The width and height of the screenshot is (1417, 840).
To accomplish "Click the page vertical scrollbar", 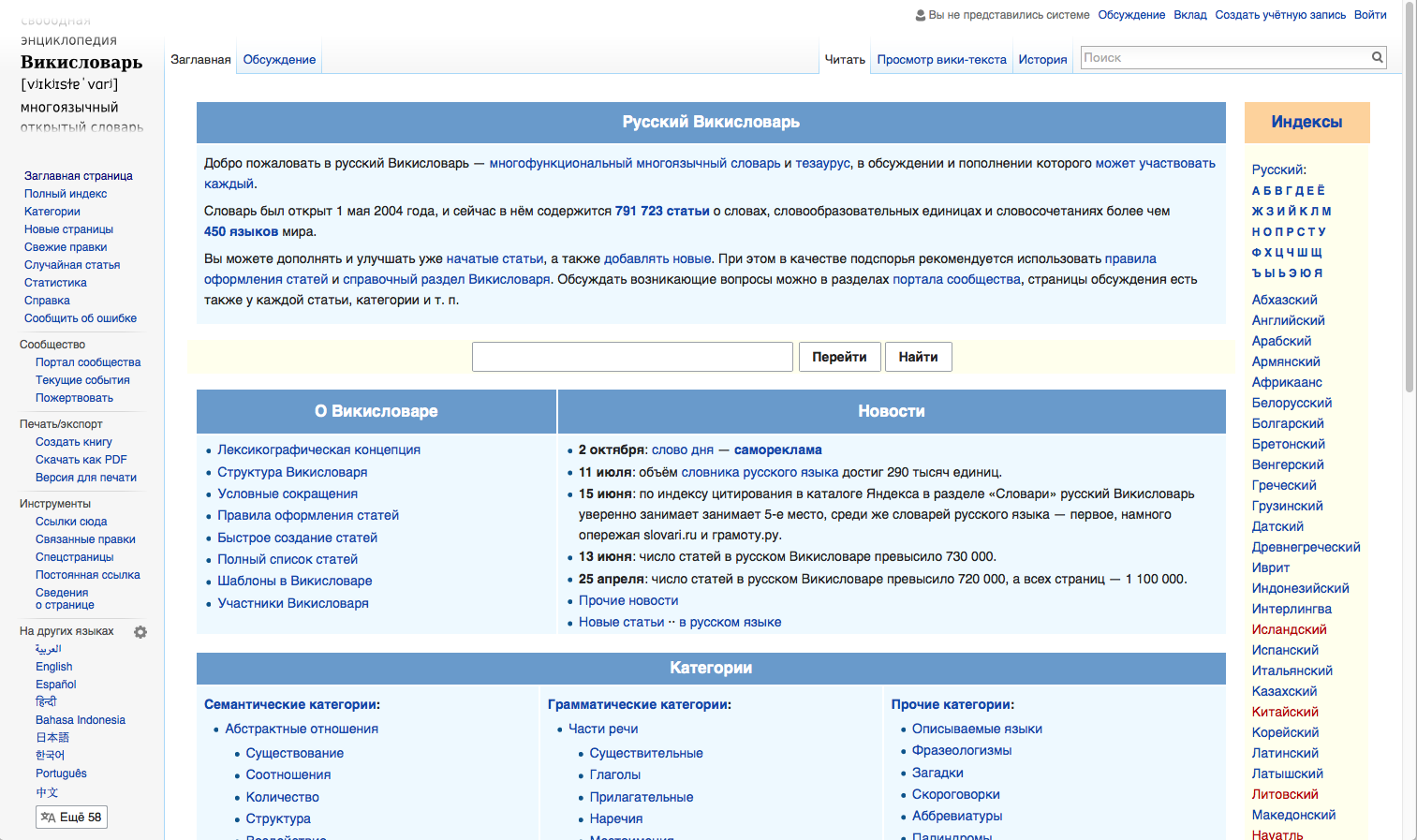I will coord(1410,197).
